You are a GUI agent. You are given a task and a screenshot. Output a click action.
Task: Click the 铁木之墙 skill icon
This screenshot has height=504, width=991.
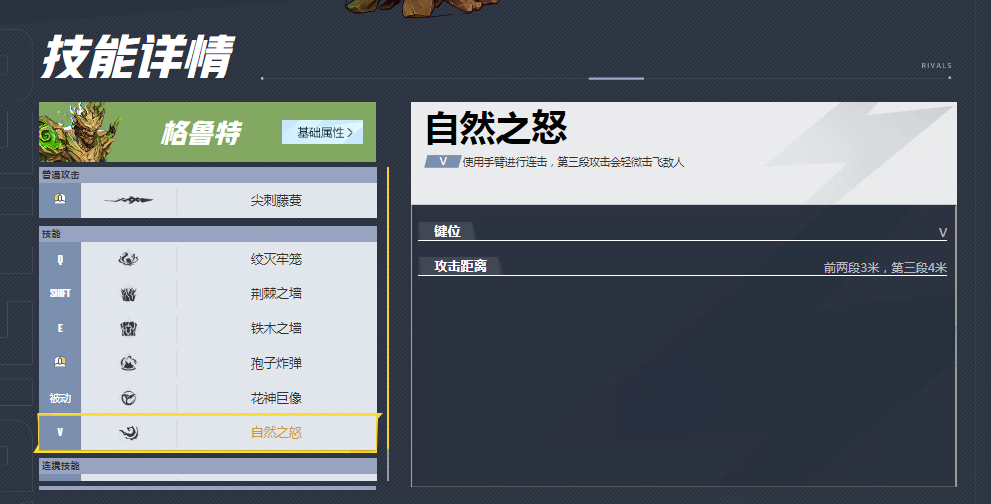click(x=128, y=328)
